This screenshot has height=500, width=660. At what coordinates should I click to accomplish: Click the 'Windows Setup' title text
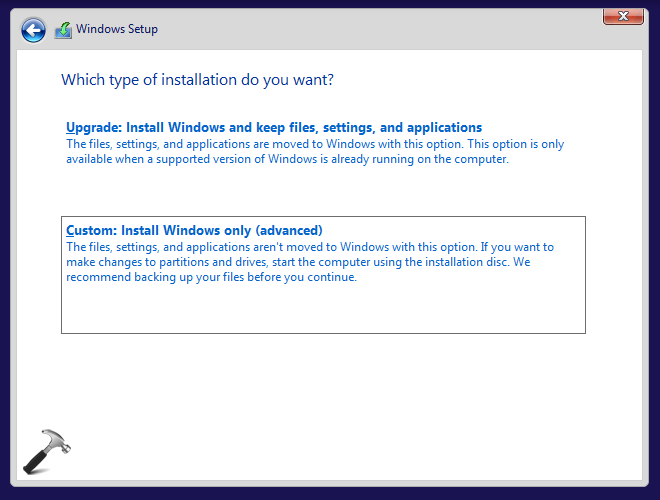coord(117,29)
